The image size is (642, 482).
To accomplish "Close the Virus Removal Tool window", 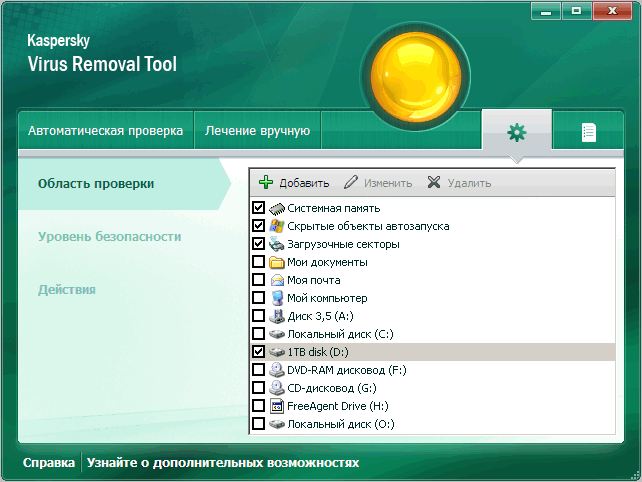I will pos(612,11).
